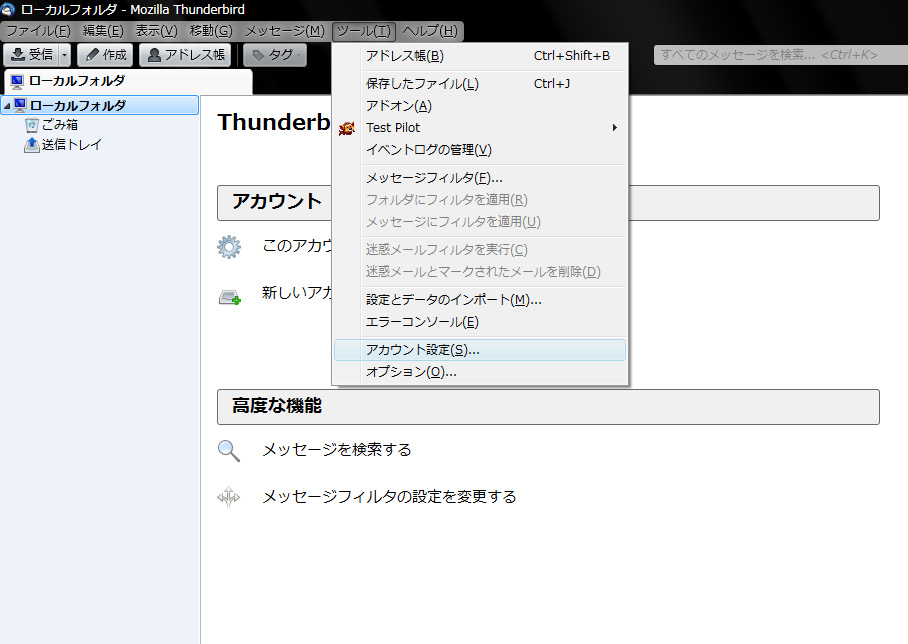Click the Test Pilot icon in menu
This screenshot has height=644, width=908.
coord(346,128)
